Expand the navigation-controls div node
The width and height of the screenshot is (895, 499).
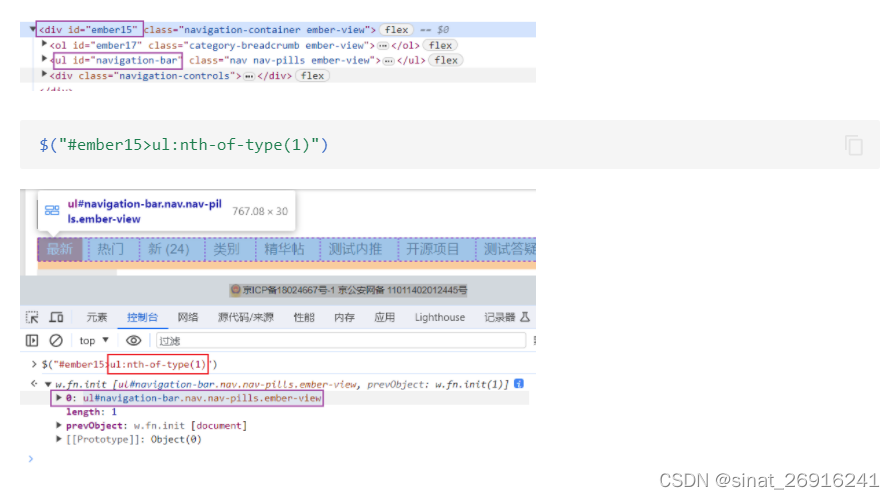44,74
